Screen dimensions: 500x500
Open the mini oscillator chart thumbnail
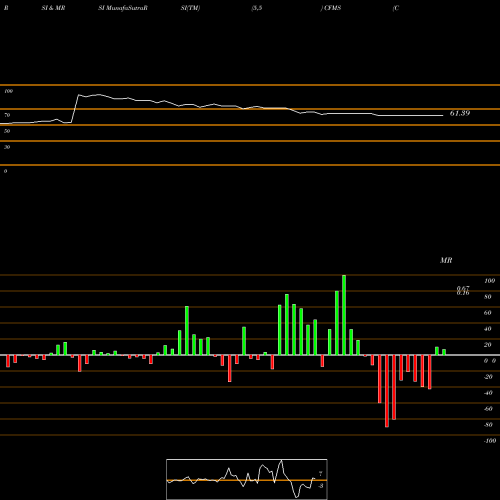coord(247,479)
